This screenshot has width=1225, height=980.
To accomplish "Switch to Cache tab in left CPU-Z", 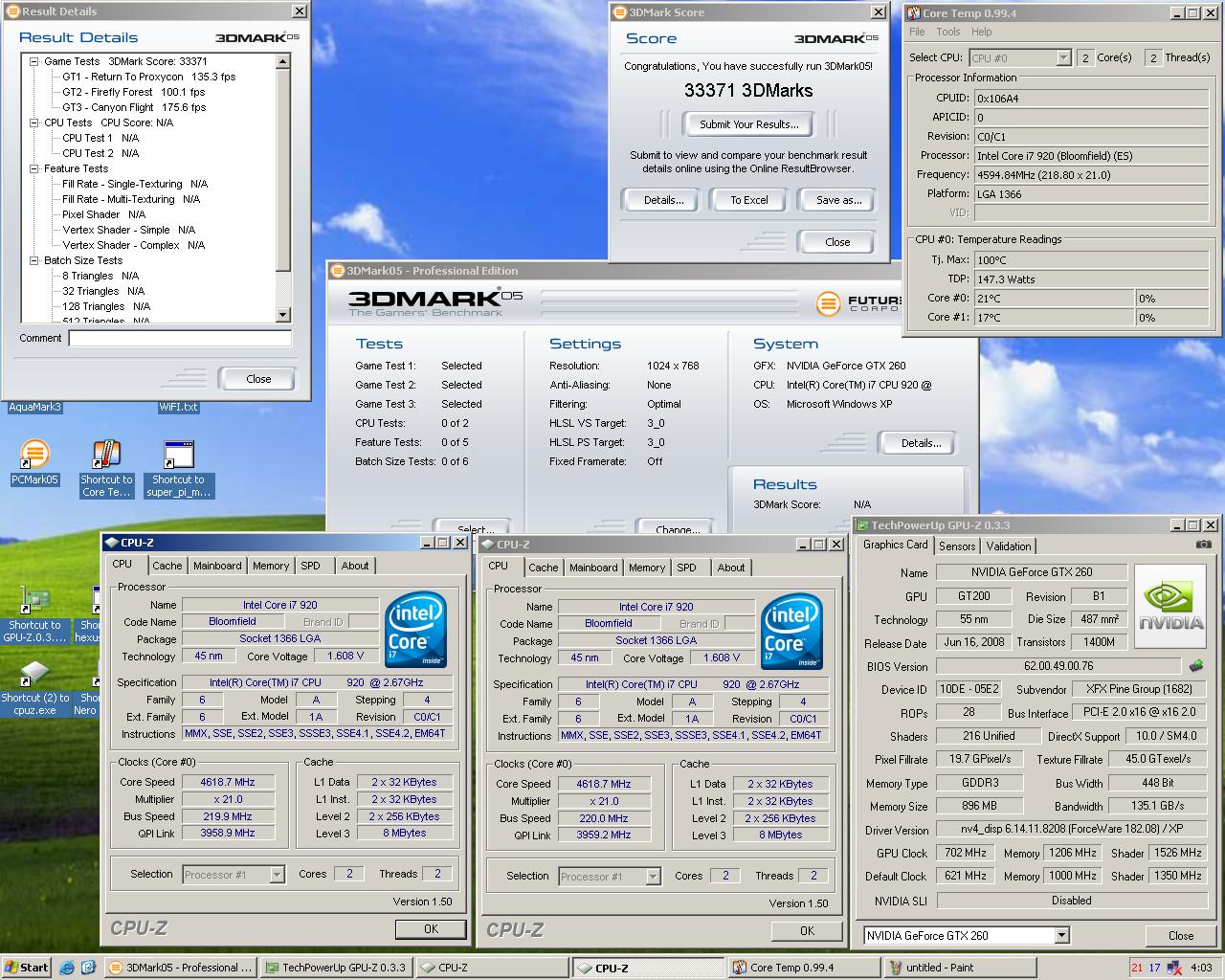I will [x=167, y=566].
